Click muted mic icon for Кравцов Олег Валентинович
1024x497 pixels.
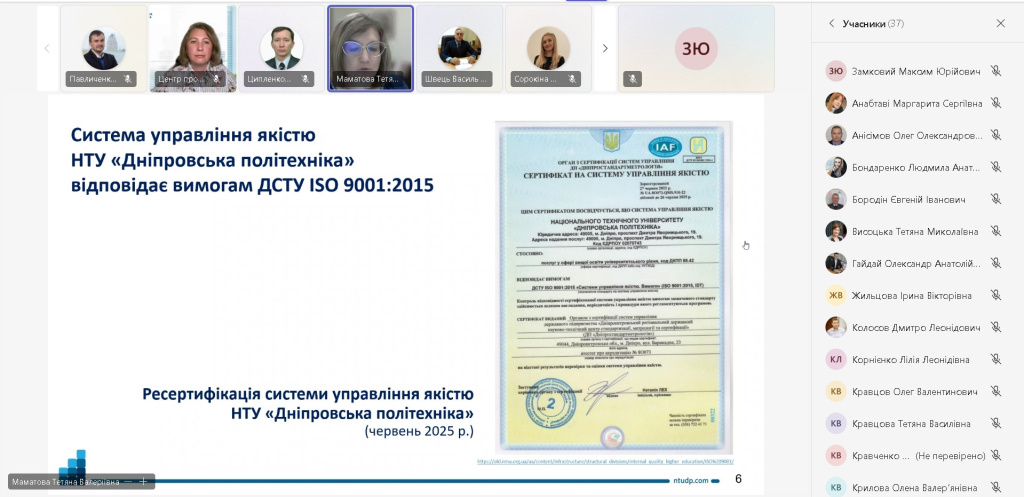(995, 391)
